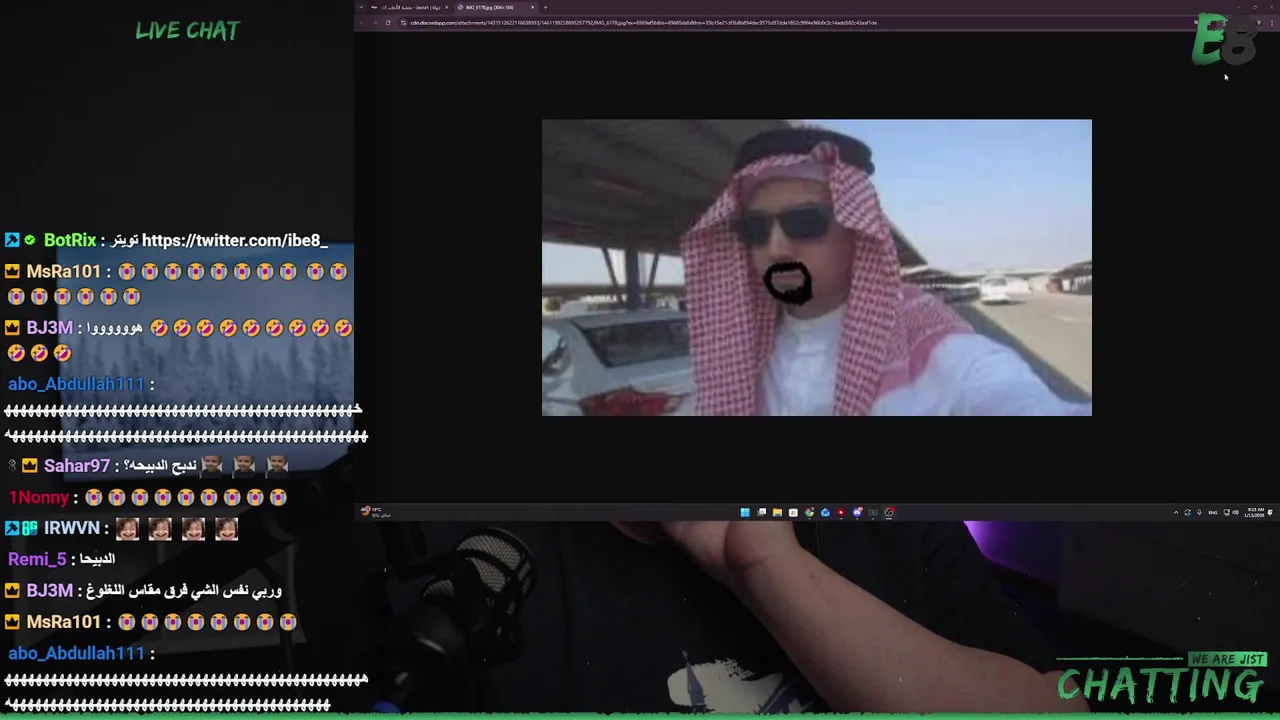Image resolution: width=1280 pixels, height=720 pixels.
Task: Open Microsoft Store on the taskbar
Action: pyautogui.click(x=793, y=512)
